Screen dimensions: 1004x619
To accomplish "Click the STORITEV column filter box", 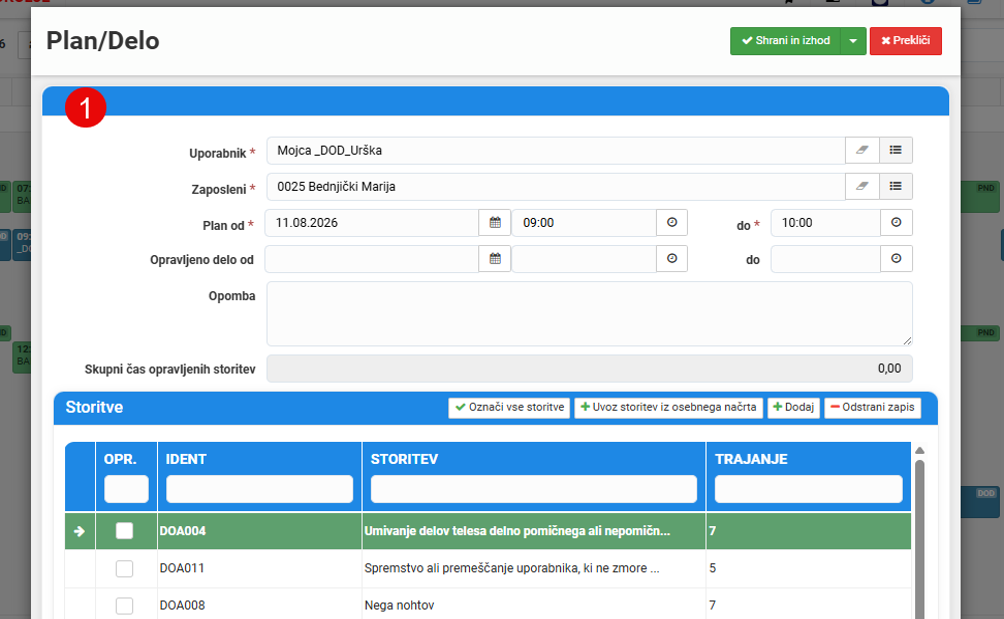I will click(x=533, y=489).
